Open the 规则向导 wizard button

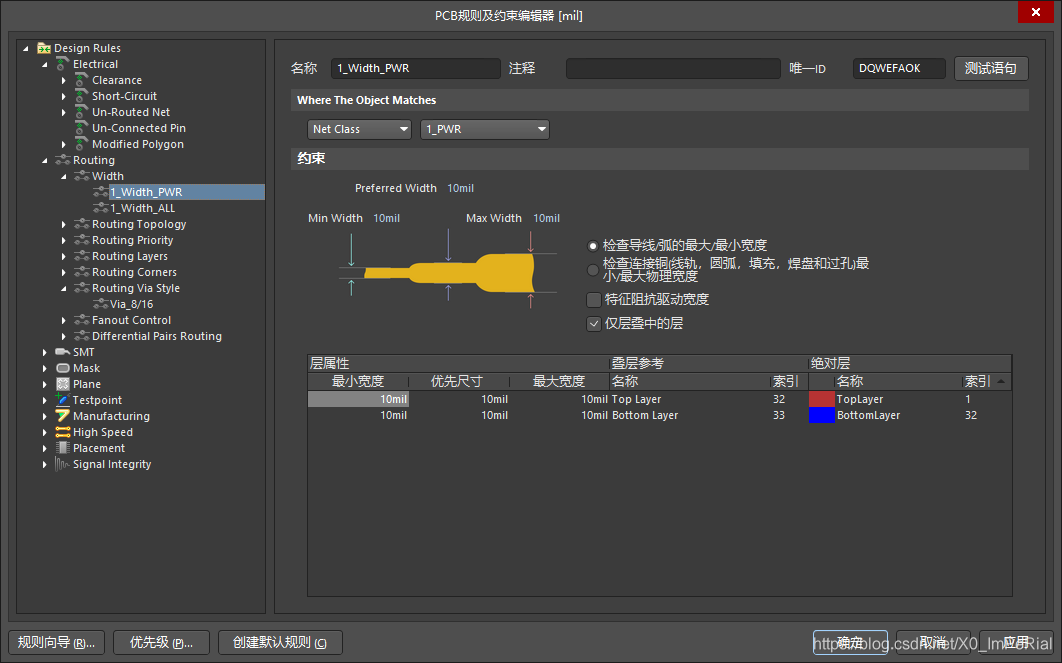(57, 642)
